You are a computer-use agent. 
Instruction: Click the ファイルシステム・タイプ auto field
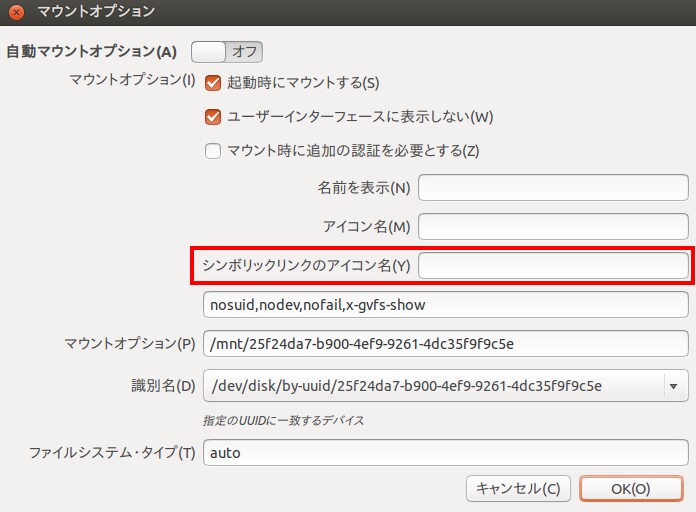[446, 452]
